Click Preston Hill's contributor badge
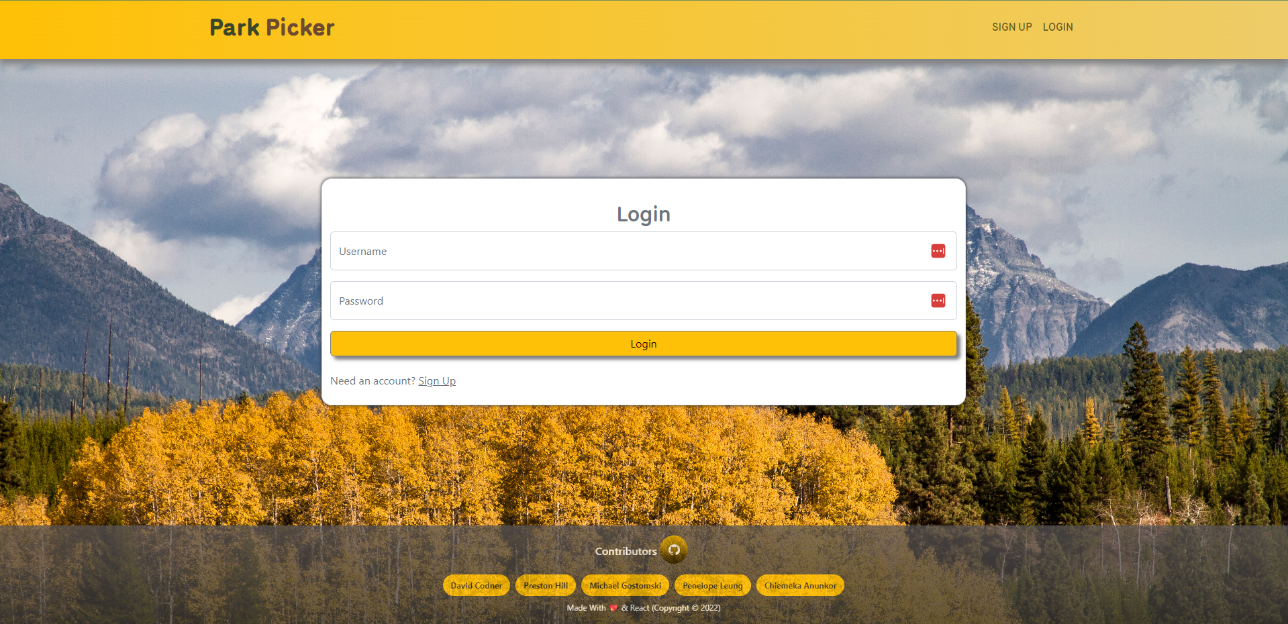 545,585
